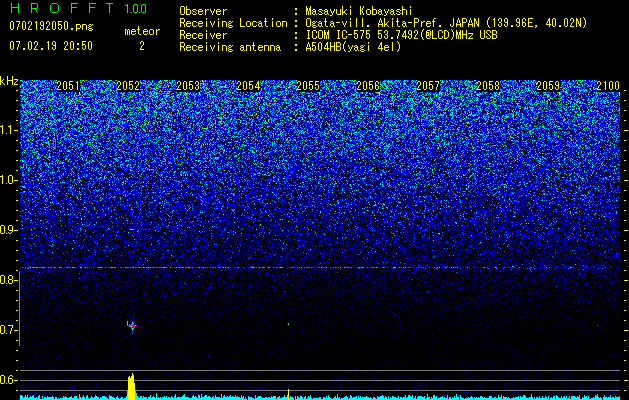Select observer name Masayuki Kobayashi

pos(358,12)
